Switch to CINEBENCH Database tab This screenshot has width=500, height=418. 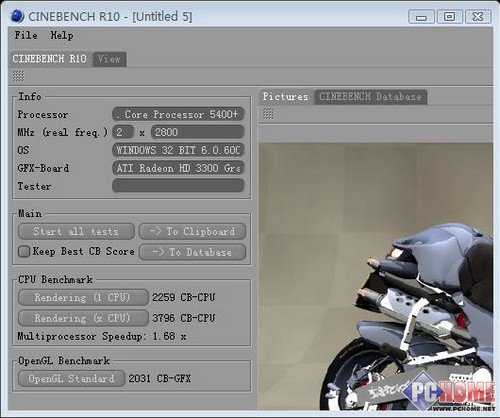tap(370, 97)
